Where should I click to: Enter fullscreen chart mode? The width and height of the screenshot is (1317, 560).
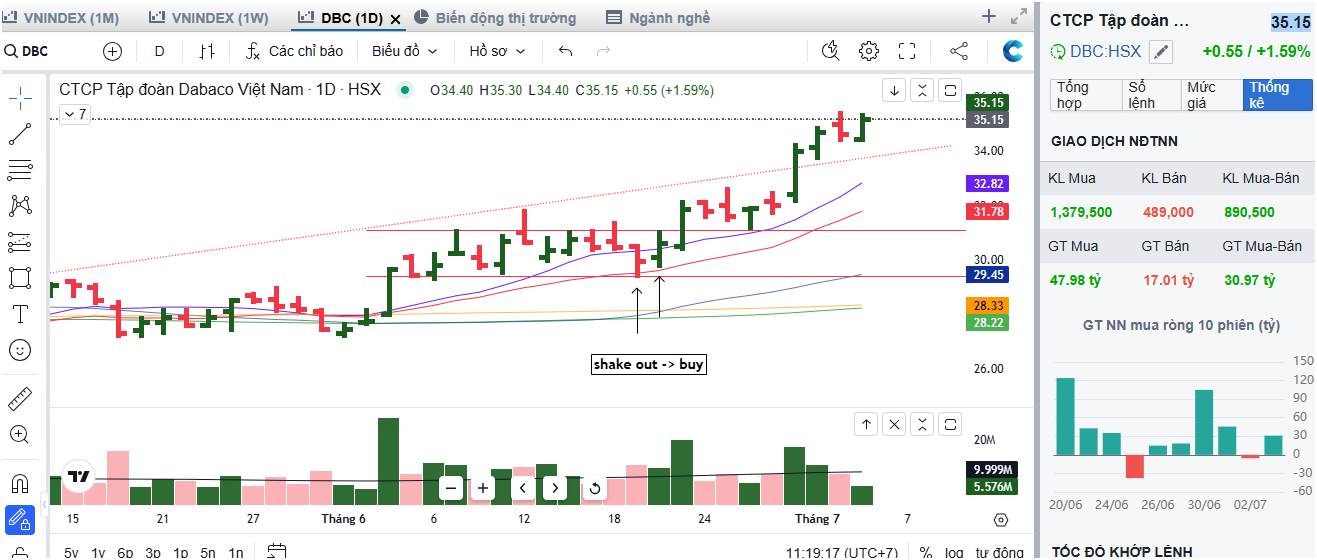click(x=908, y=51)
